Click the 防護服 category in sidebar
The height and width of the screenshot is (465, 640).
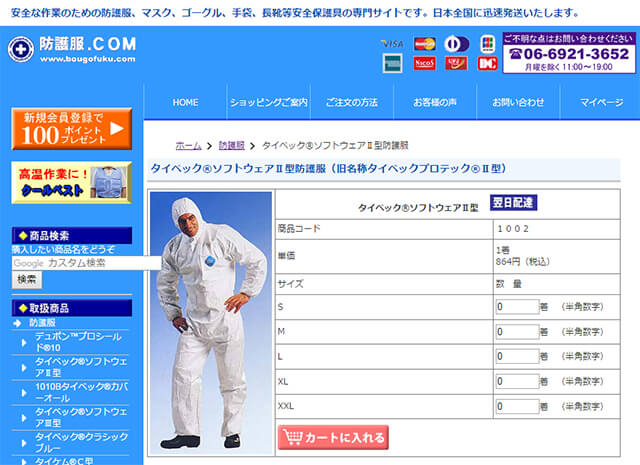(x=42, y=323)
